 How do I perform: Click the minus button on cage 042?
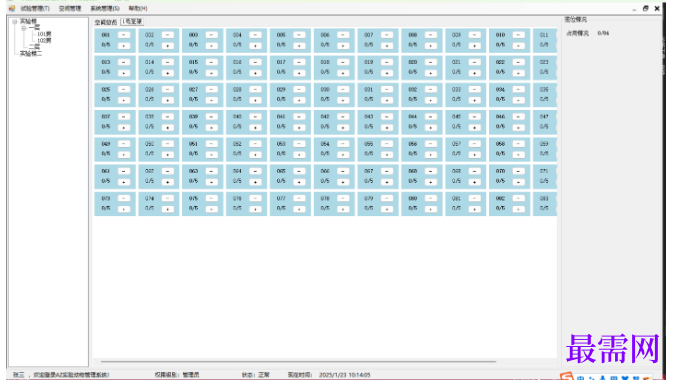[x=343, y=117]
